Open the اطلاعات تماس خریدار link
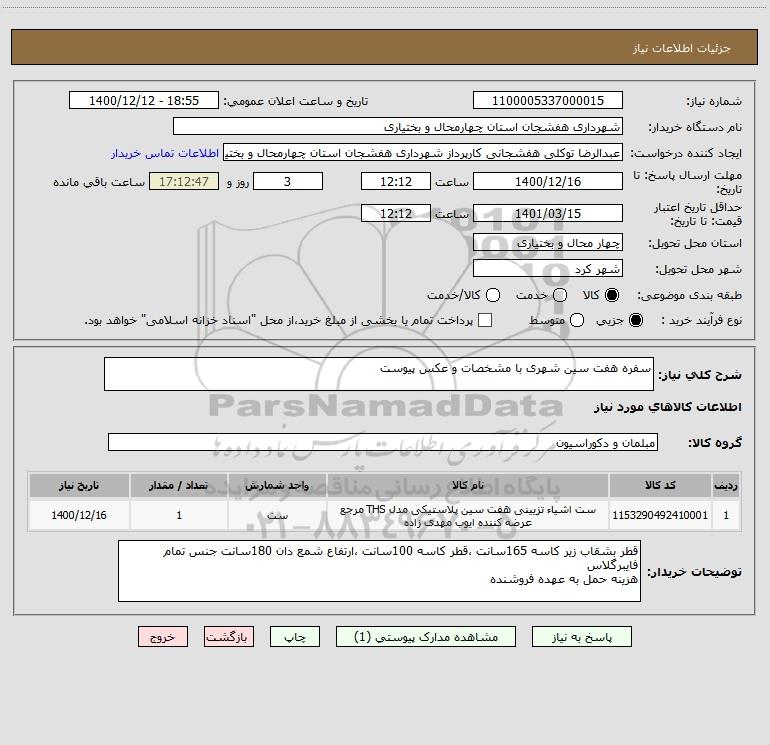 tap(165, 153)
